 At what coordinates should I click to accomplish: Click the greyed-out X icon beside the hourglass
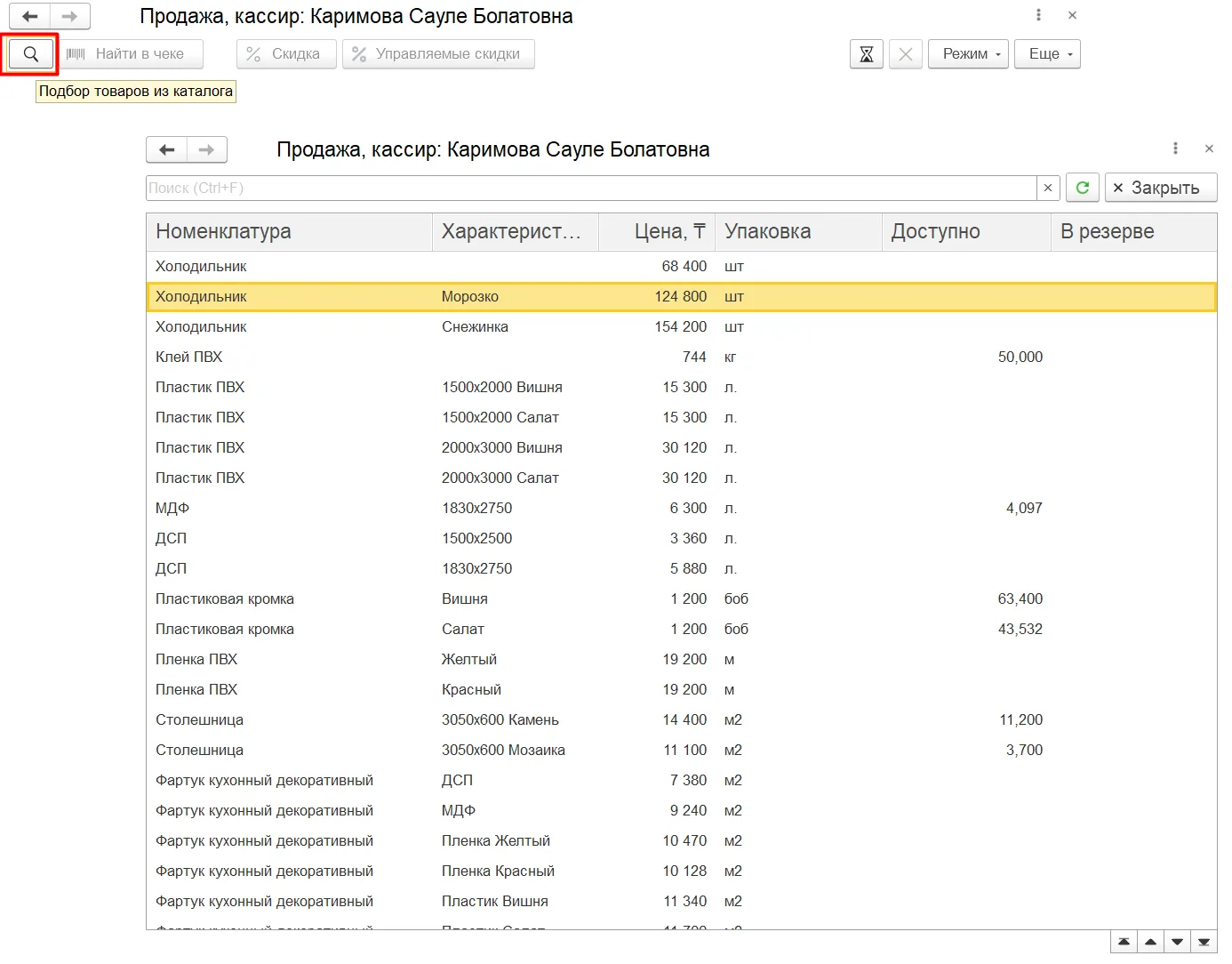(906, 54)
